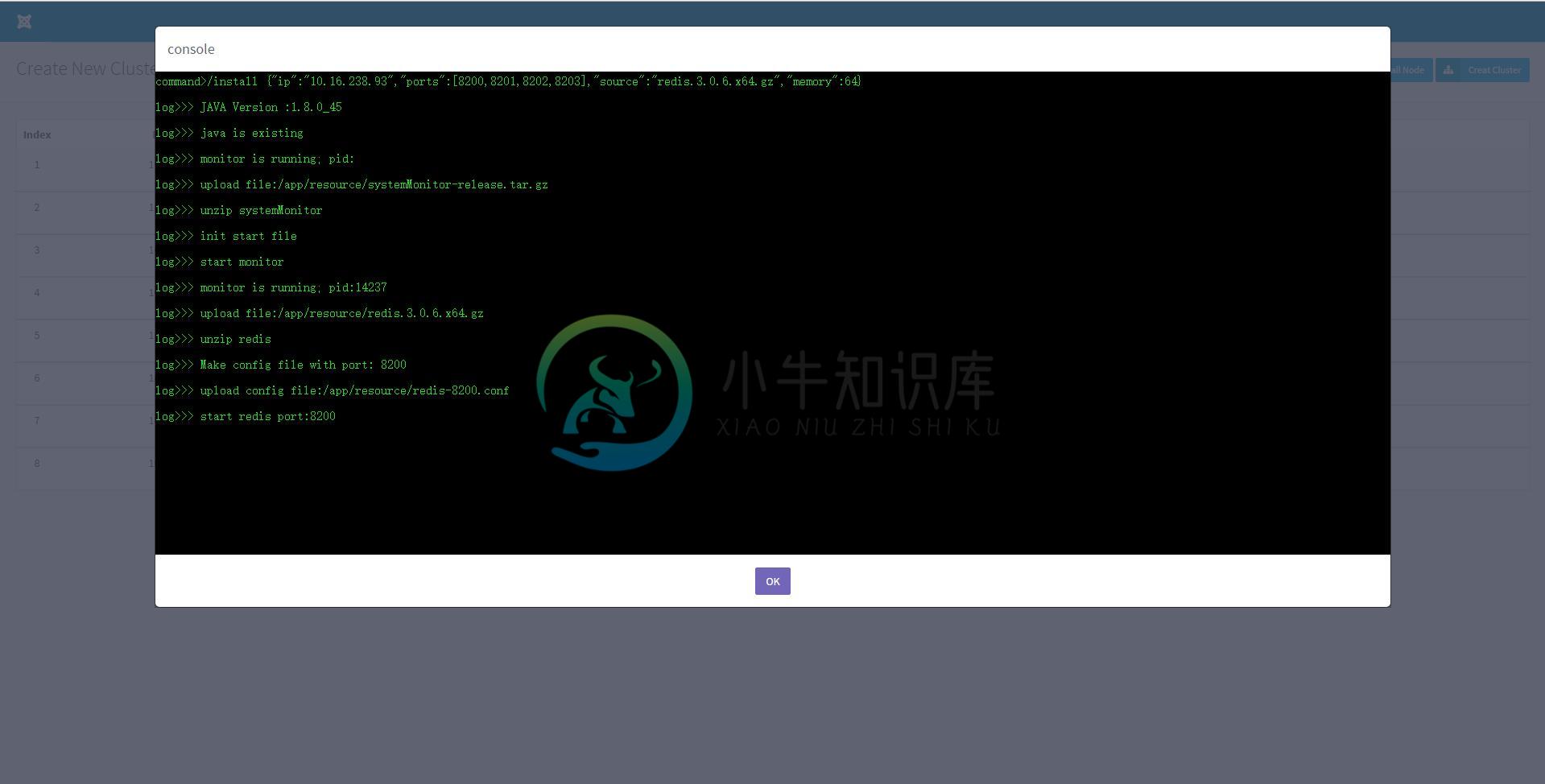Click the command/install log line

[x=508, y=81]
